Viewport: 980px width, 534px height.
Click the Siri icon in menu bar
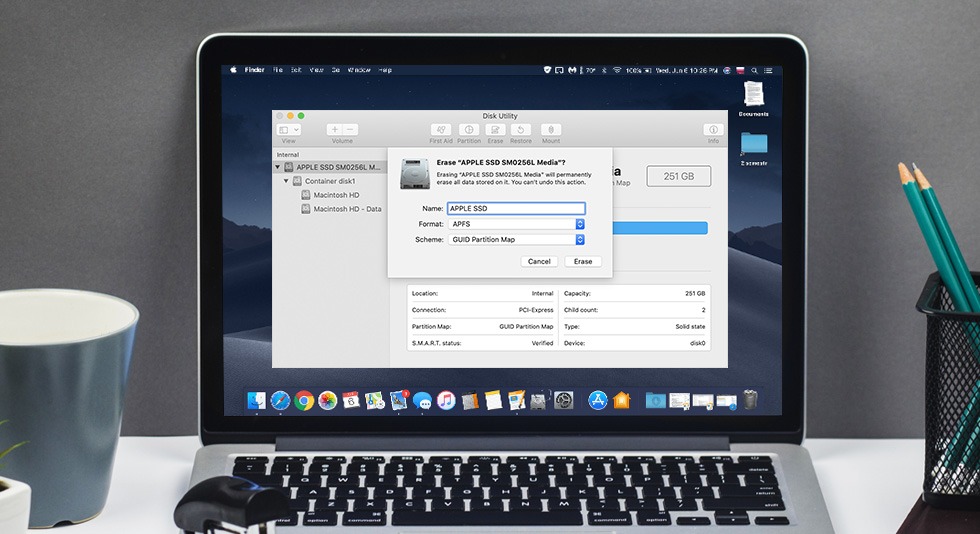[727, 71]
